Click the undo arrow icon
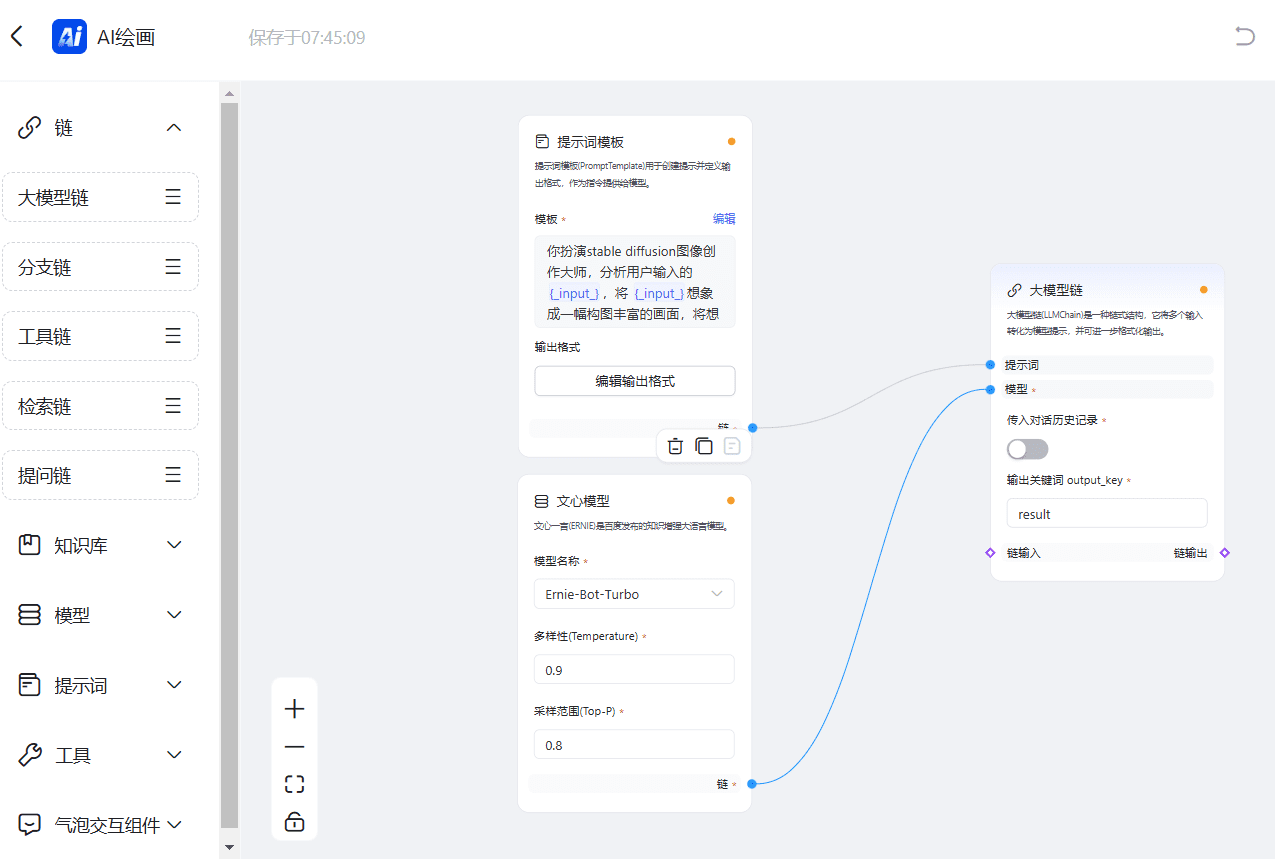Viewport: 1275px width, 859px height. (x=1244, y=37)
